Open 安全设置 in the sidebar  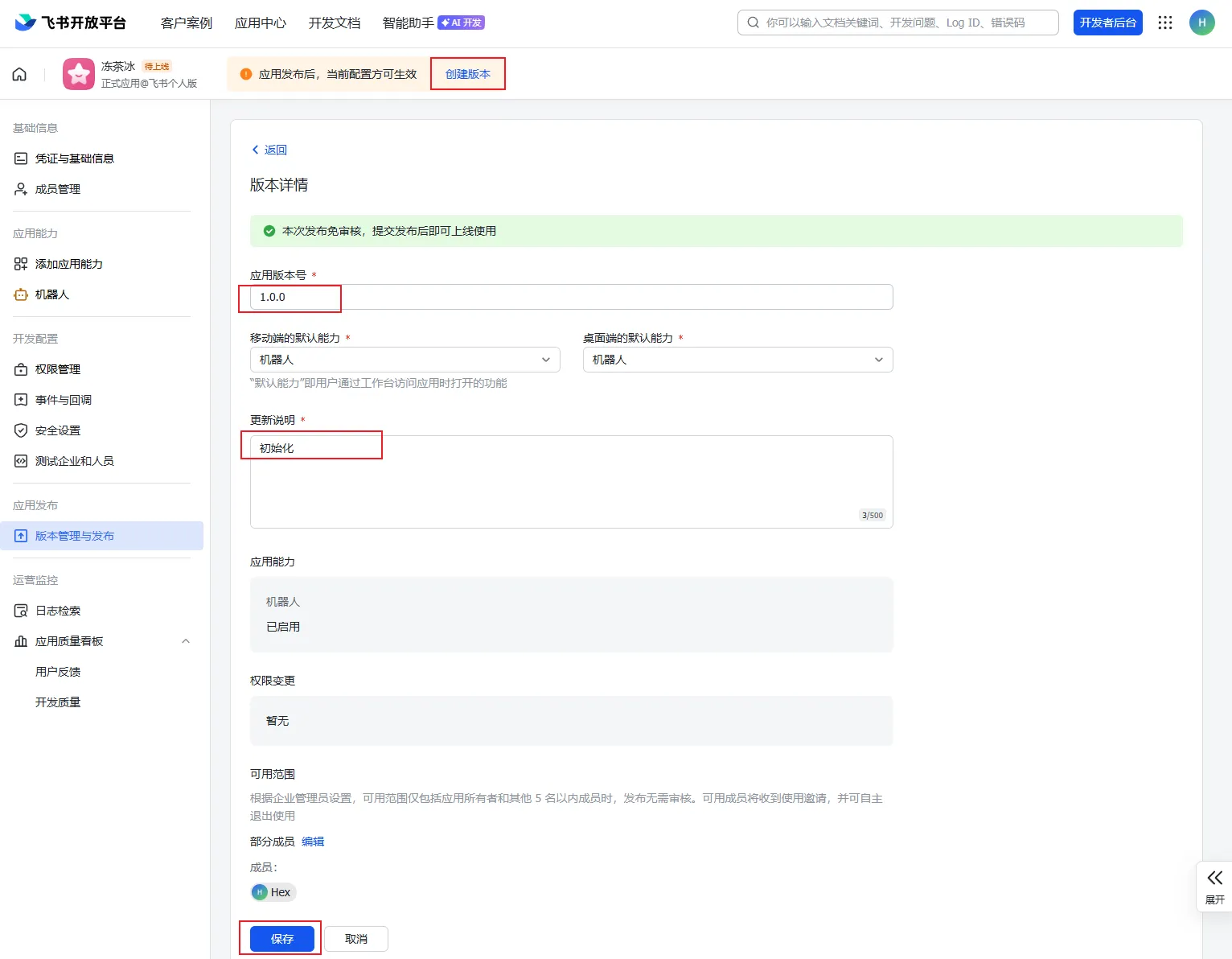(x=58, y=430)
